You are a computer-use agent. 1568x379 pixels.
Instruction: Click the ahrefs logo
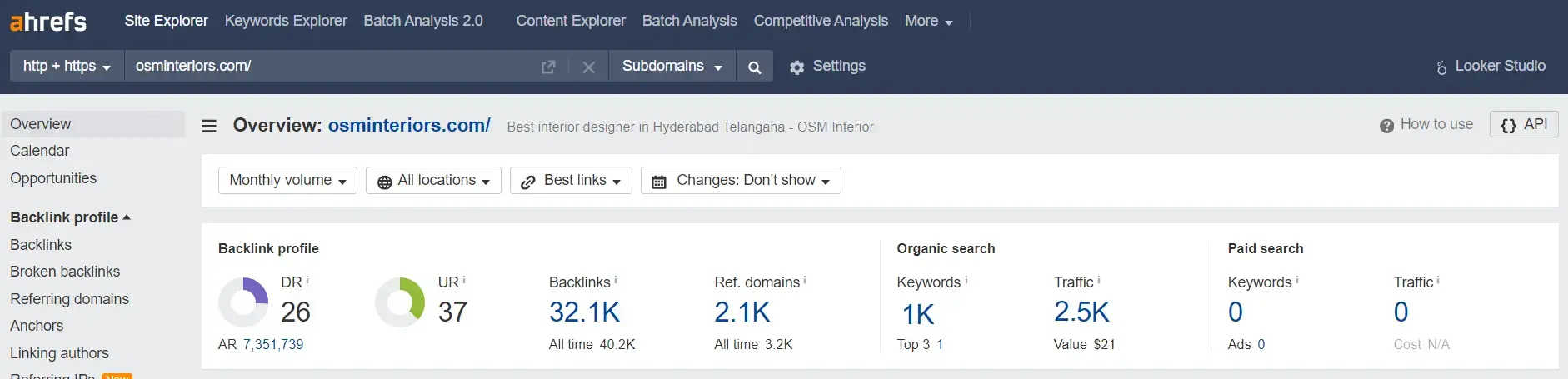click(47, 22)
